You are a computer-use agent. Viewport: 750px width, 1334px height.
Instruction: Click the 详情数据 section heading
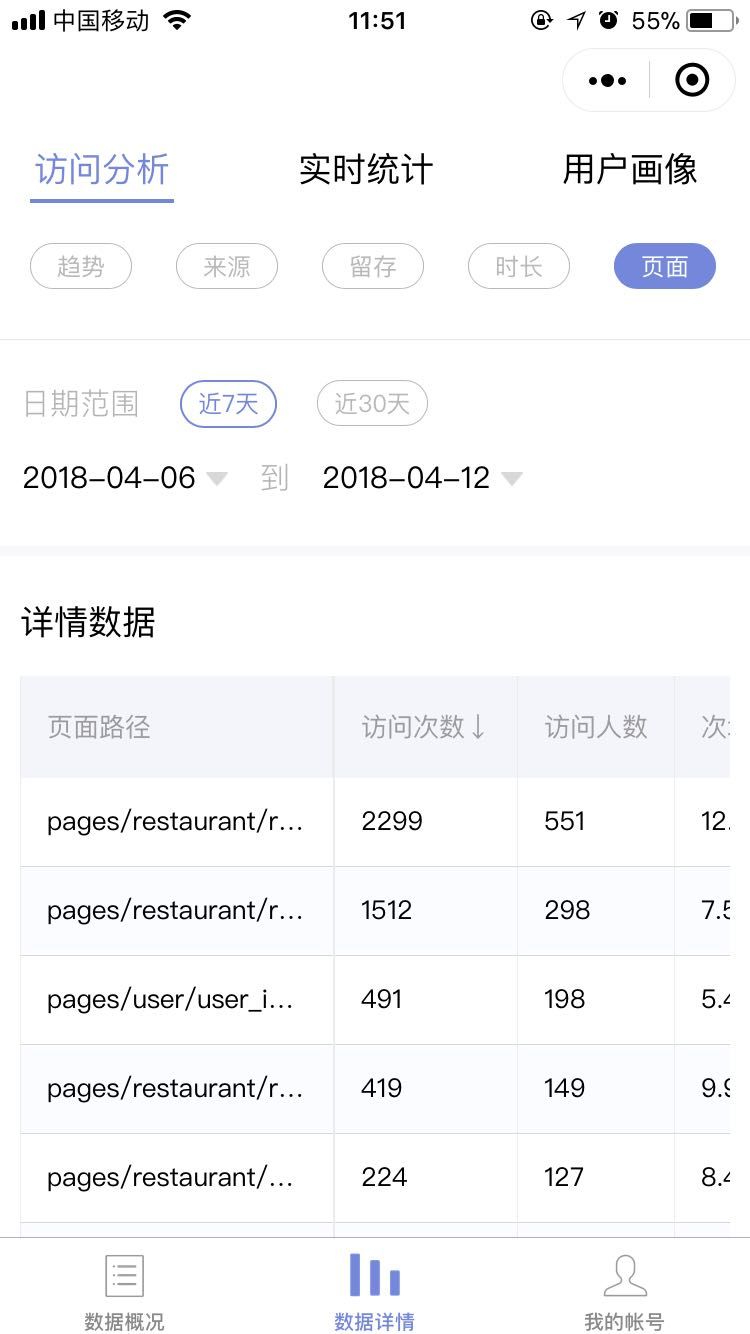(x=89, y=623)
